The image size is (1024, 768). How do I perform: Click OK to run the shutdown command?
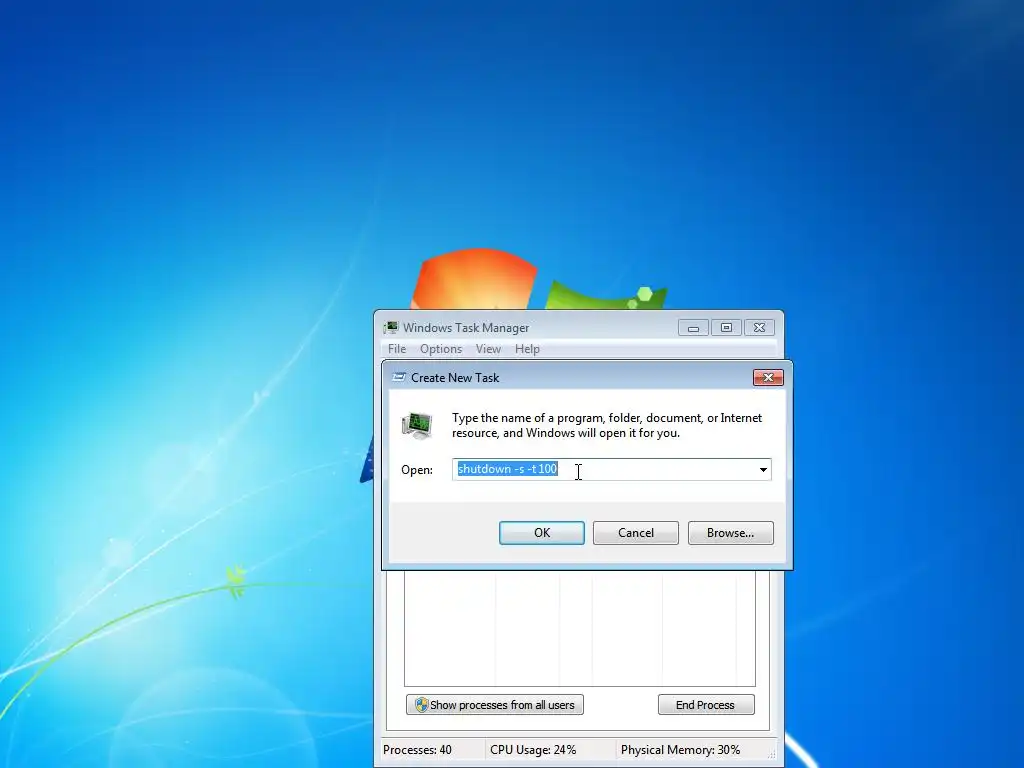[541, 533]
